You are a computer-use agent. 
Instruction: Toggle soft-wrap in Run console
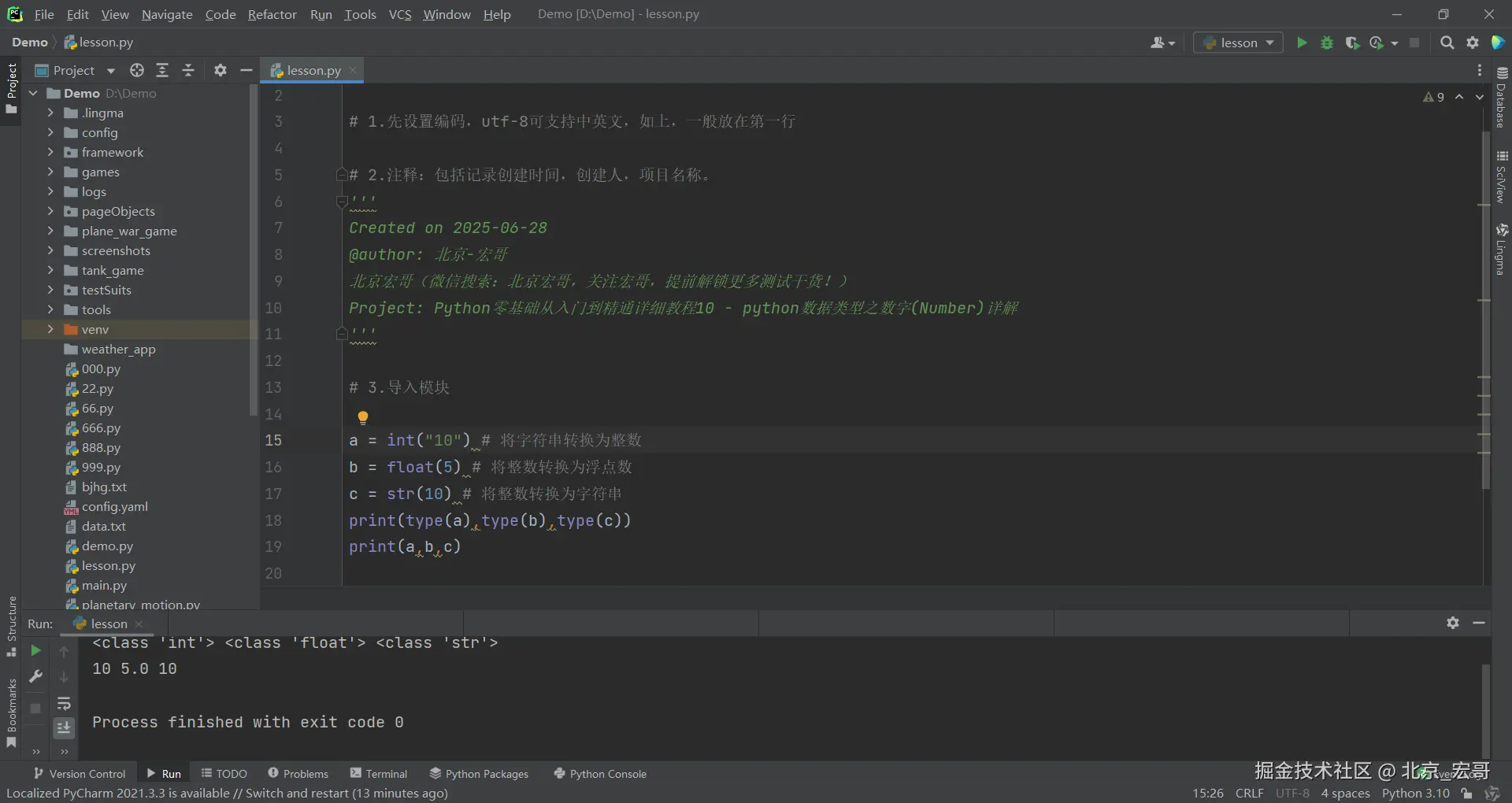pyautogui.click(x=64, y=703)
